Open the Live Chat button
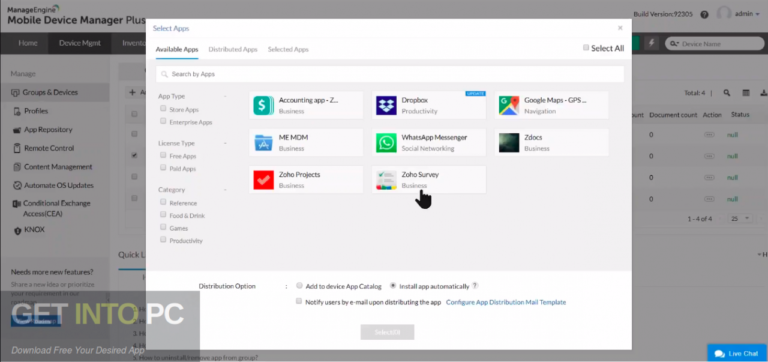 737,353
